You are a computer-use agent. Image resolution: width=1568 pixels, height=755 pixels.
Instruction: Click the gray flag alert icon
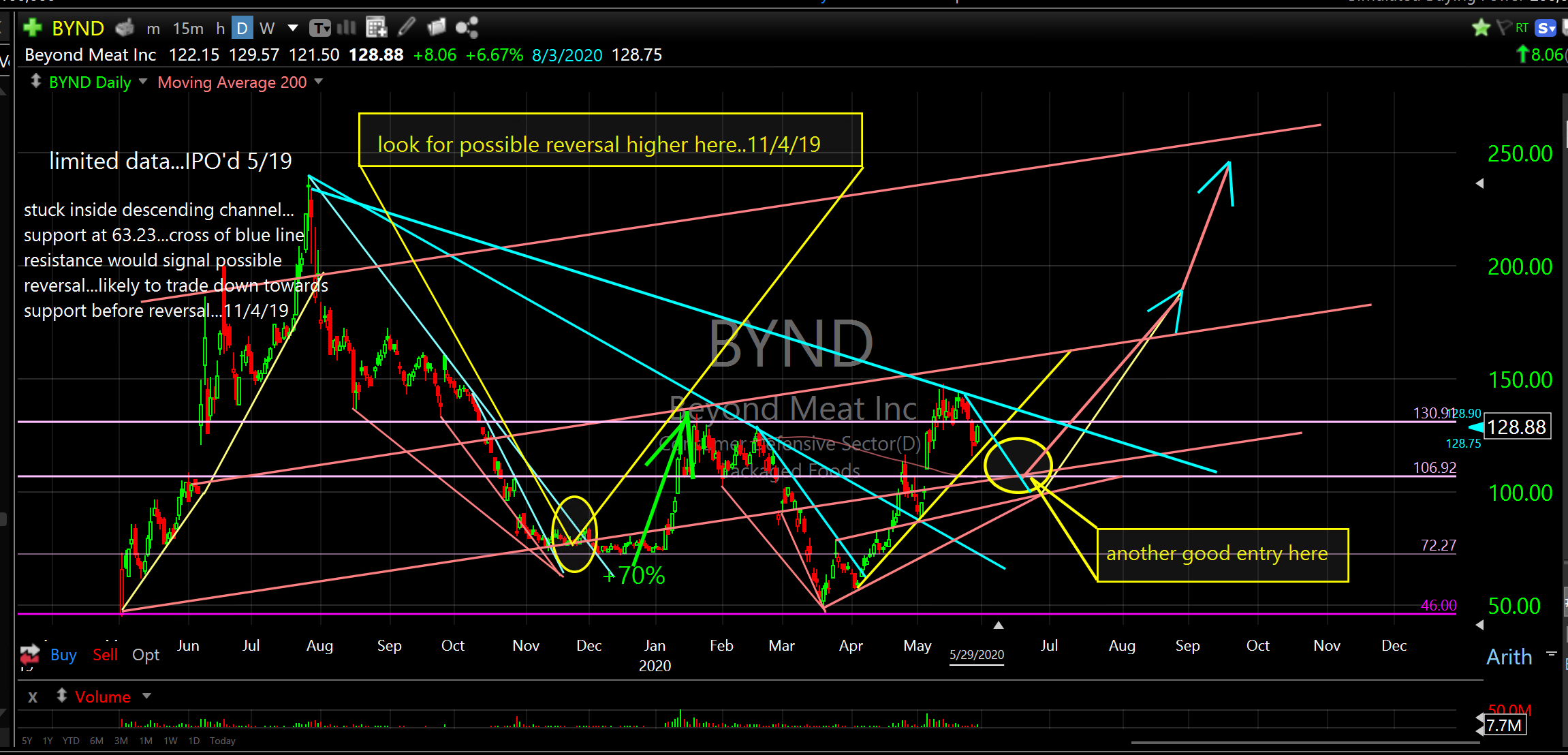pos(1503,28)
